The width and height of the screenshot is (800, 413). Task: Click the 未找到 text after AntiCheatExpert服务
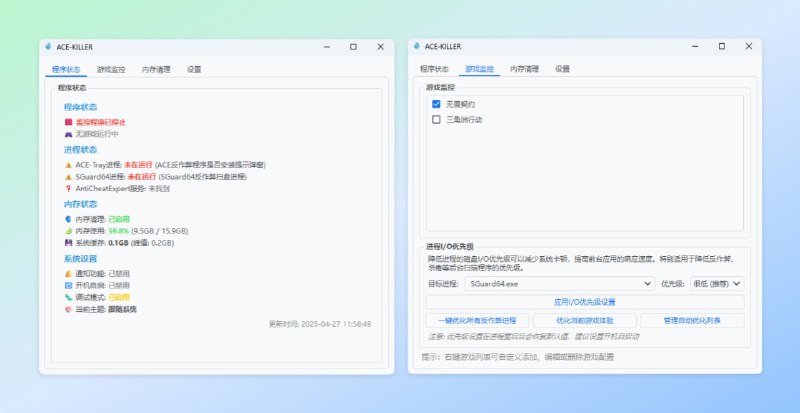click(159, 188)
